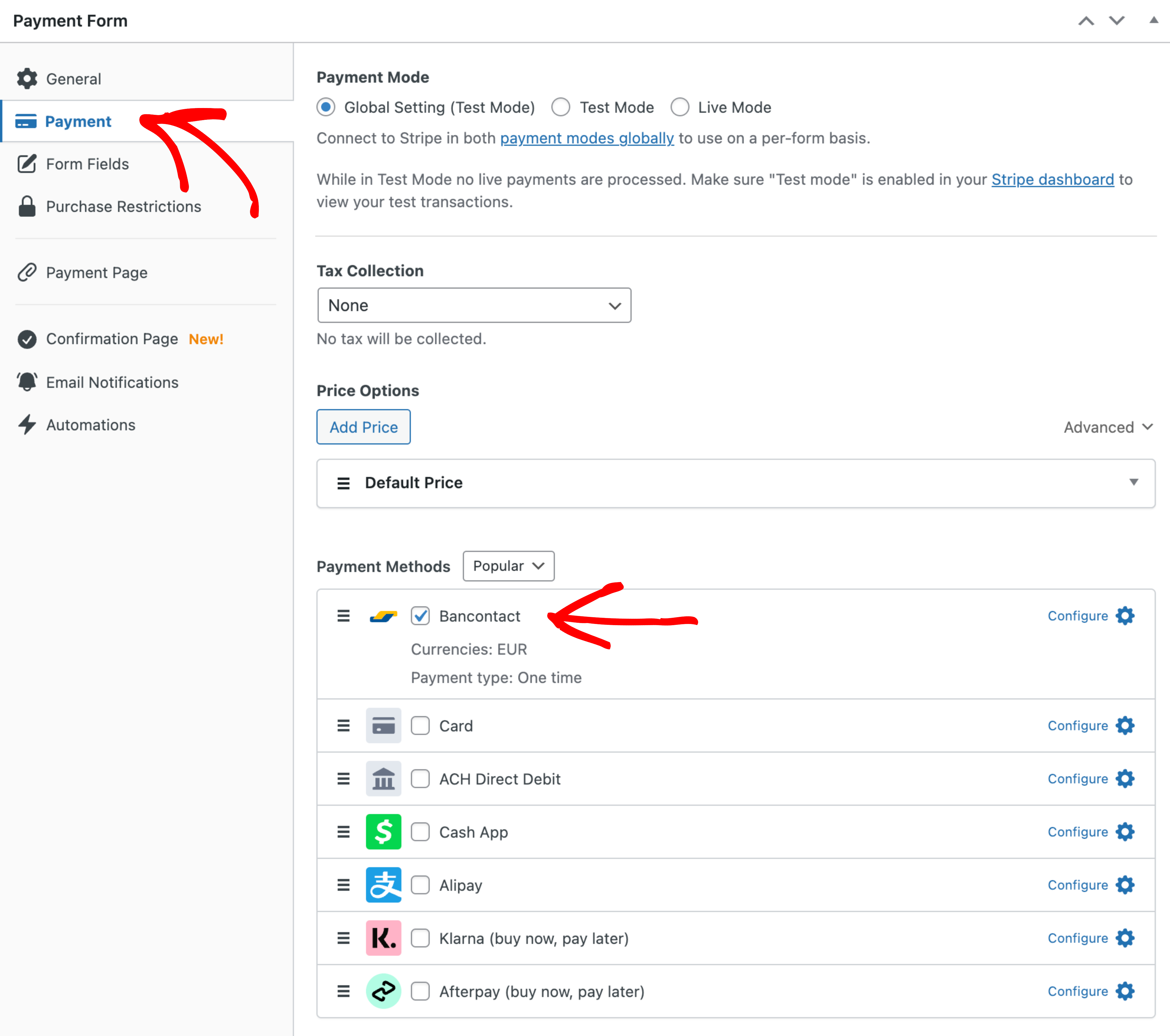1170x1036 pixels.
Task: Click the Add Price button
Action: pyautogui.click(x=363, y=427)
